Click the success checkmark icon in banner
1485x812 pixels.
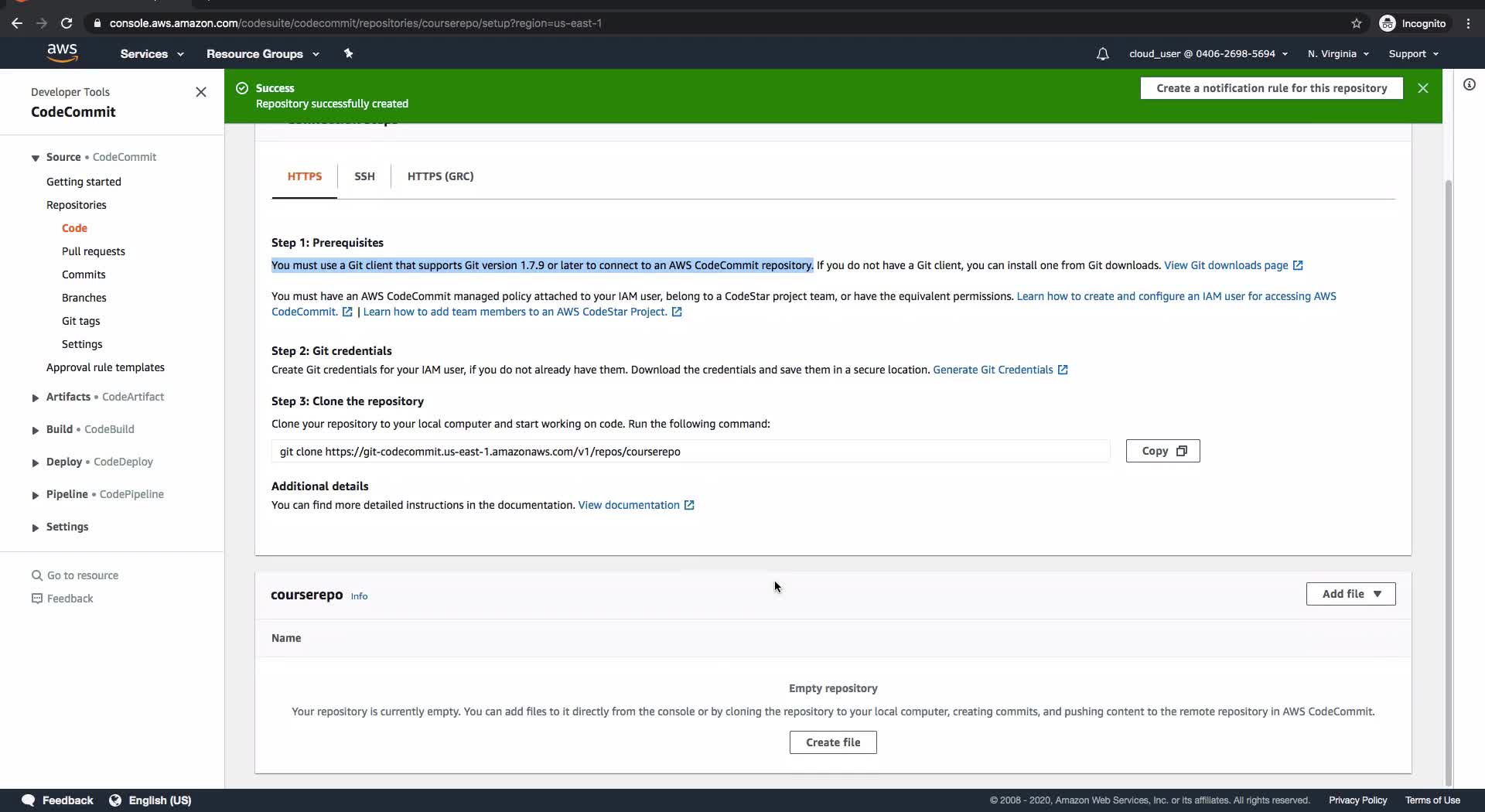coord(241,88)
